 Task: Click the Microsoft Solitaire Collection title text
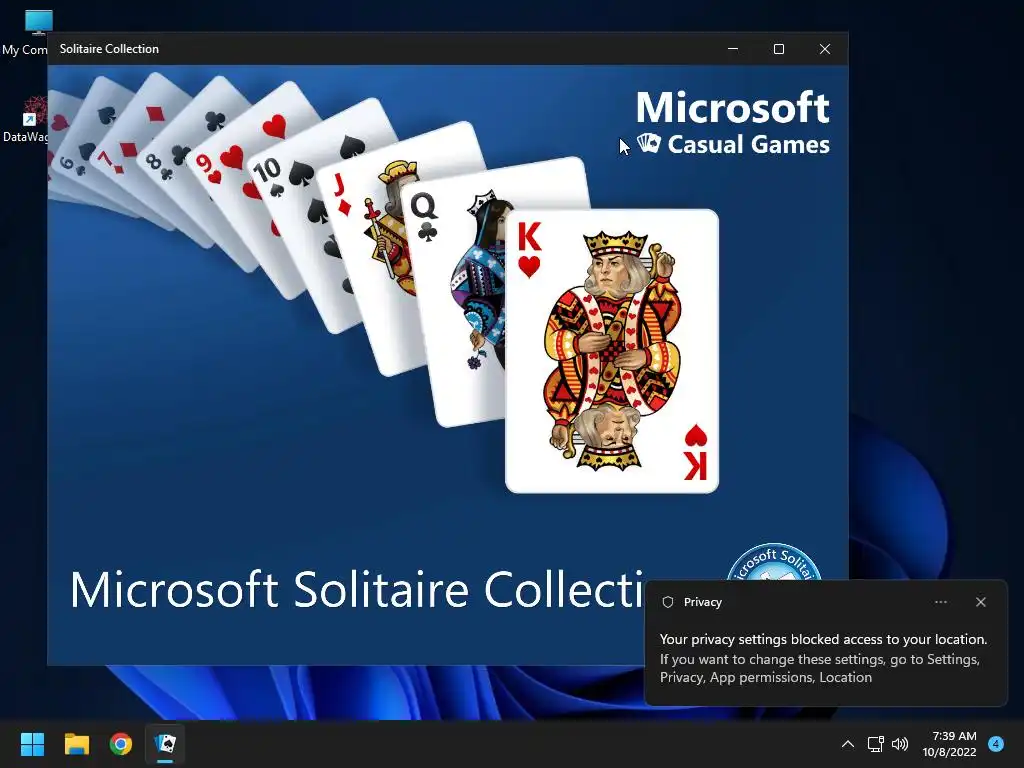tap(357, 590)
